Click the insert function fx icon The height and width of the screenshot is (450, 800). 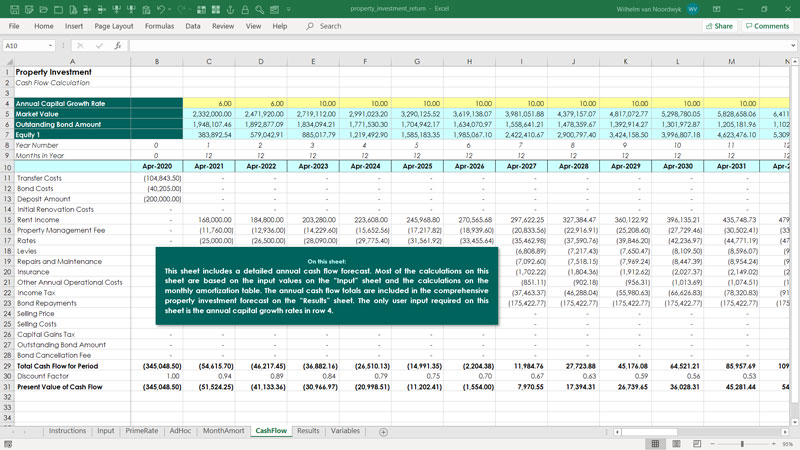pyautogui.click(x=118, y=45)
